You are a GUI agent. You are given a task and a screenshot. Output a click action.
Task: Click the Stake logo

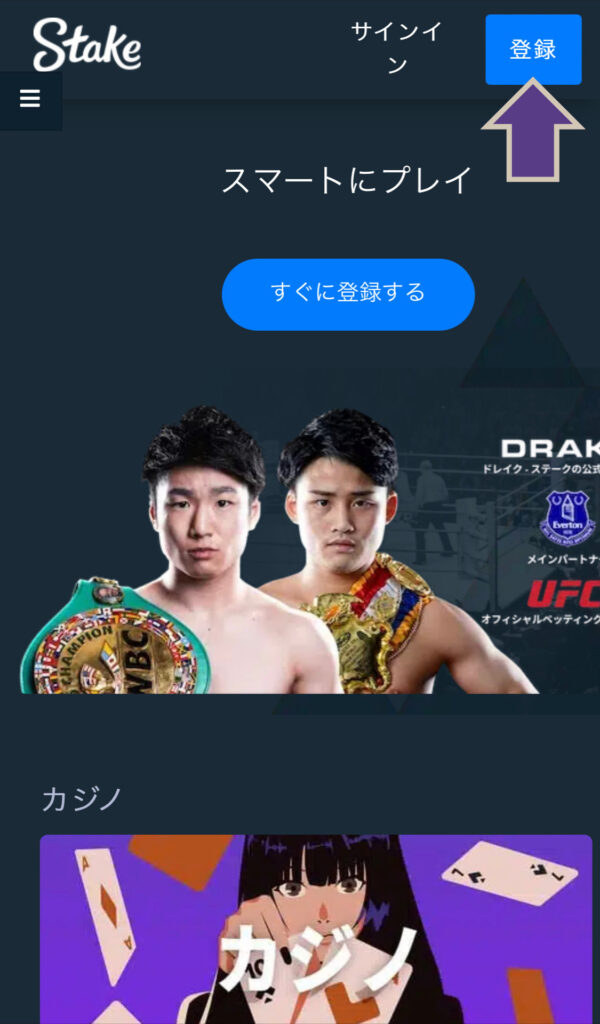87,44
